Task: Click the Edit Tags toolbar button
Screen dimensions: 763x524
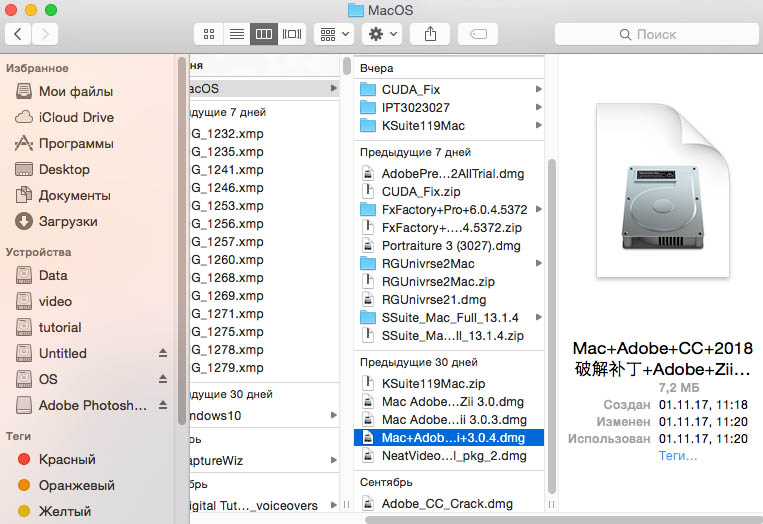Action: pos(478,34)
